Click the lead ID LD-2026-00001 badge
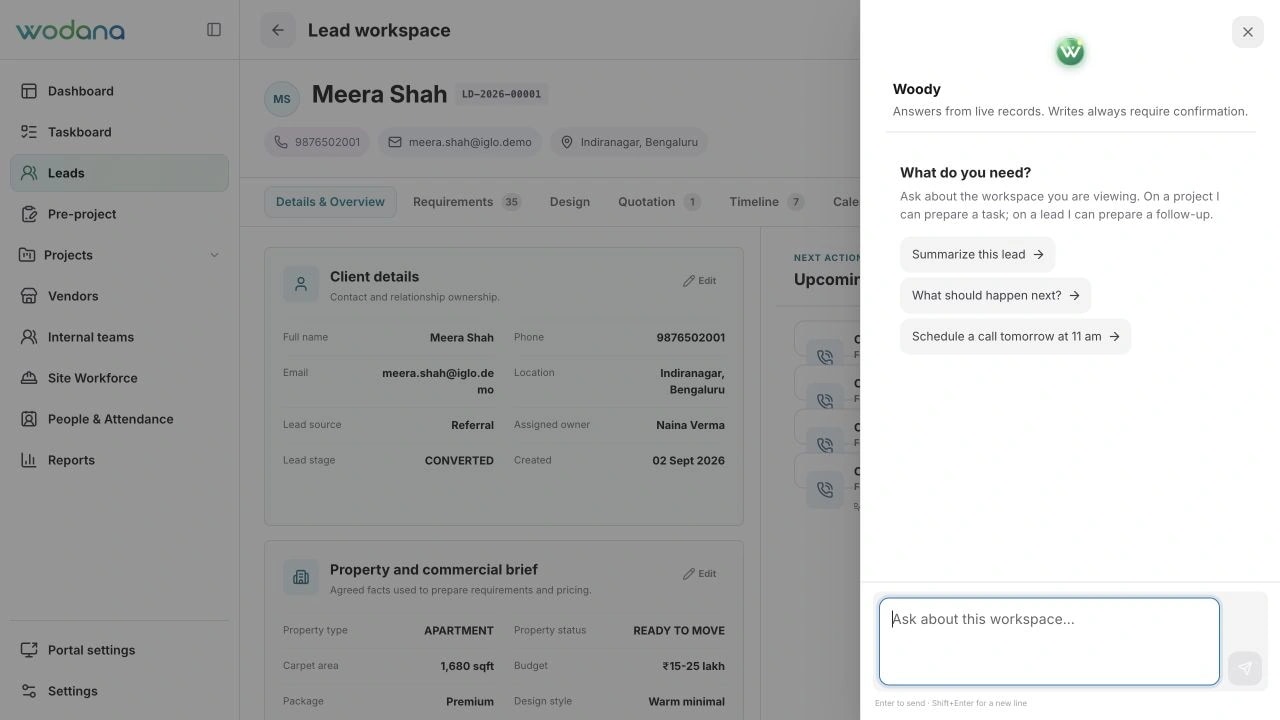Image resolution: width=1280 pixels, height=720 pixels. [501, 94]
